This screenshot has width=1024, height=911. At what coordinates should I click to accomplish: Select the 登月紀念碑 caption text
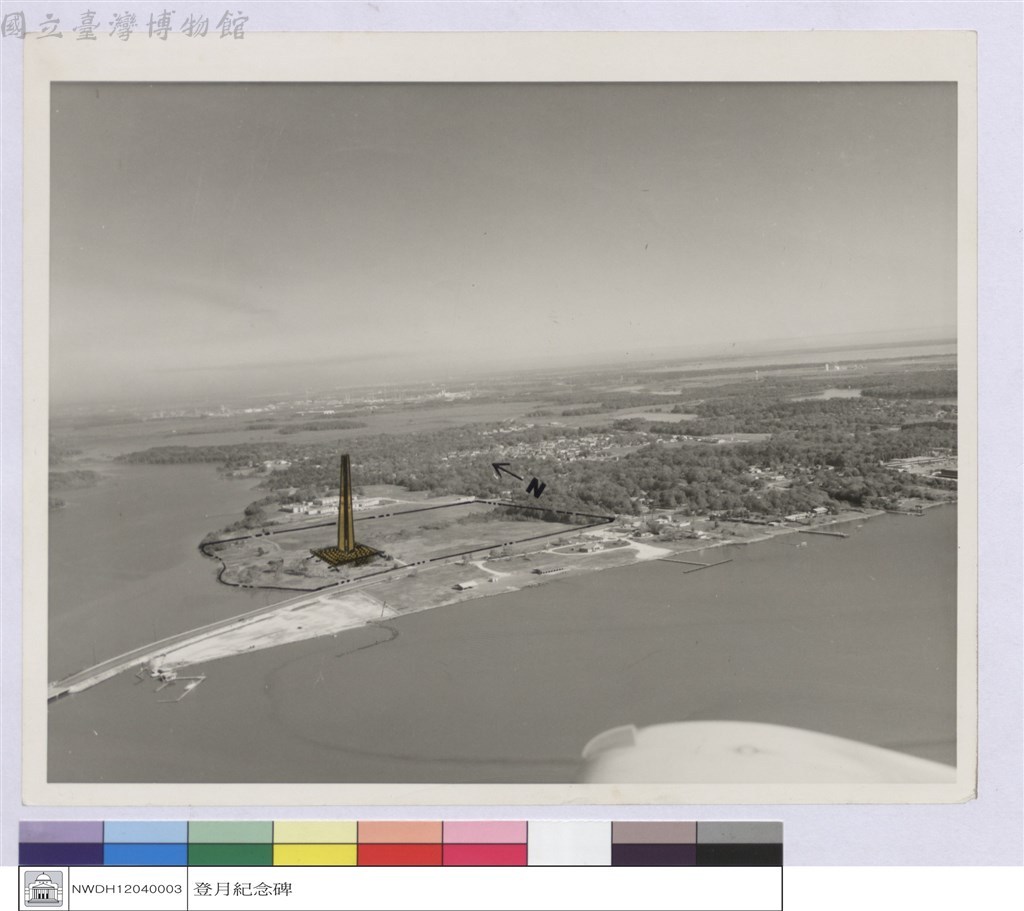click(x=243, y=889)
